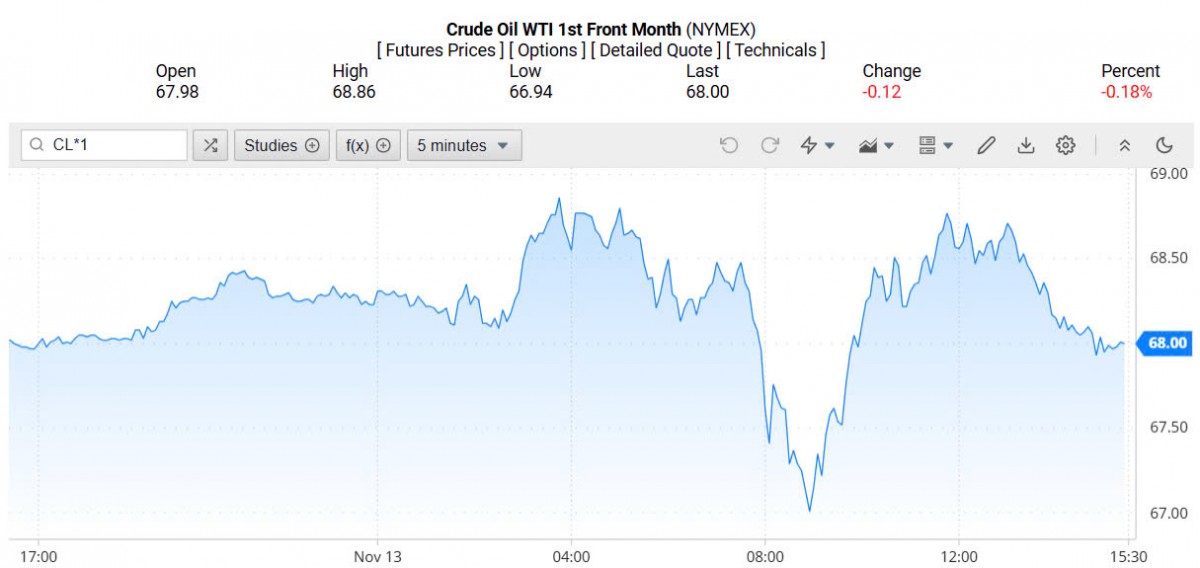
Task: Download the chart image
Action: pyautogui.click(x=1026, y=145)
